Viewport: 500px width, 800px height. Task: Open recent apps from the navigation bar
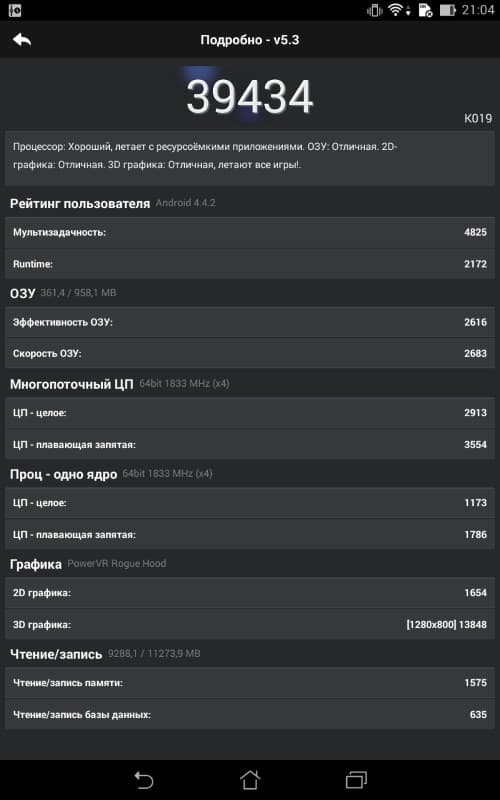pos(357,780)
